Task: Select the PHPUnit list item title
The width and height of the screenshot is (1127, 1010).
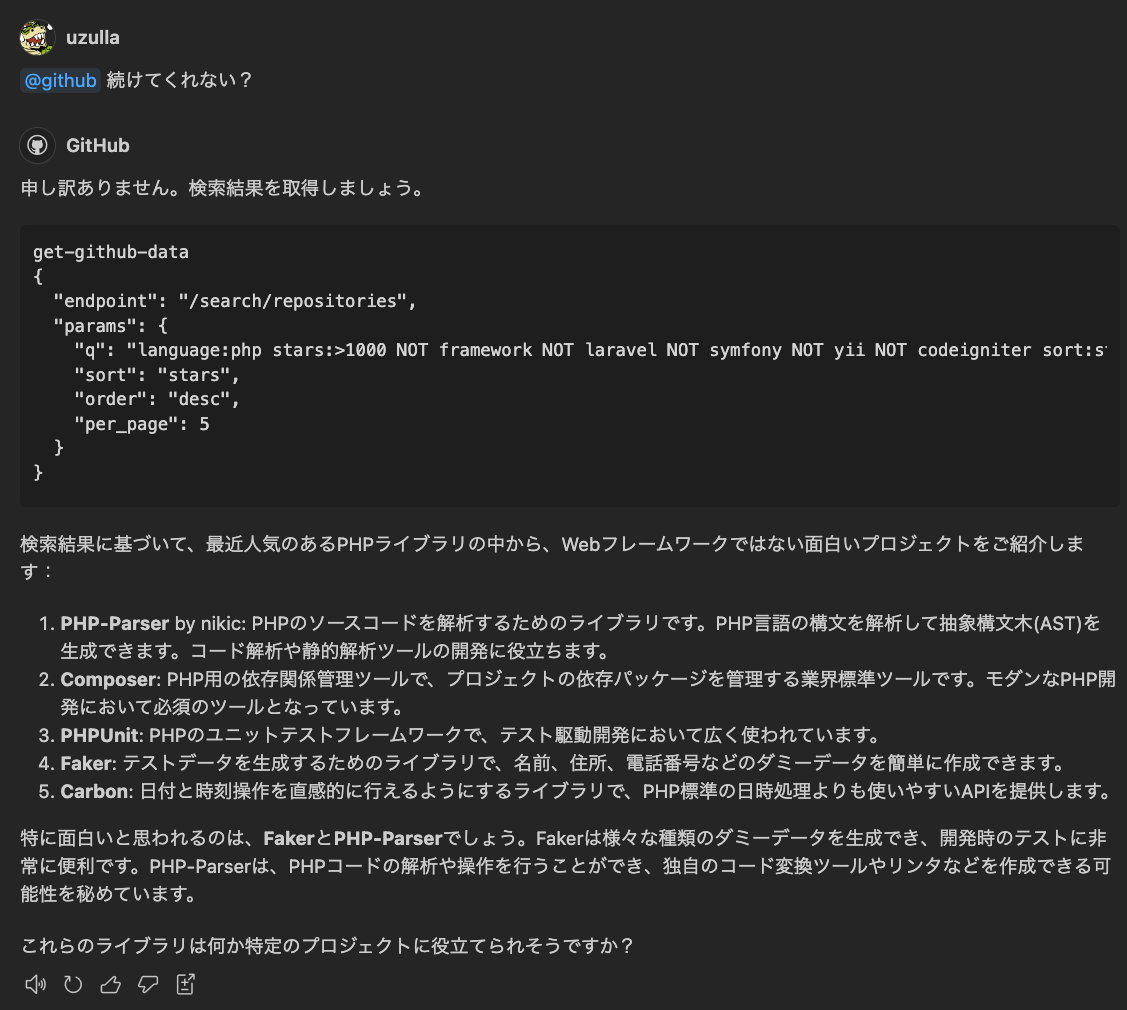Action: tap(101, 735)
